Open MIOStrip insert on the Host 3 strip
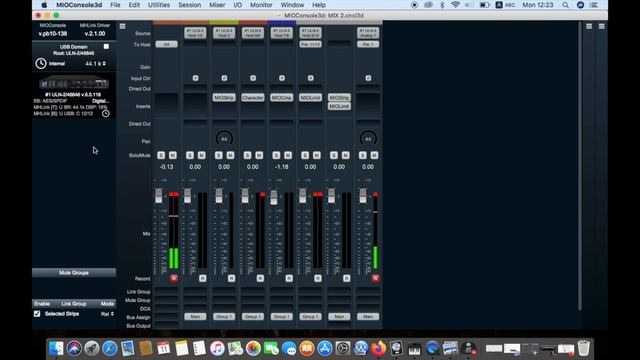 (x=224, y=98)
